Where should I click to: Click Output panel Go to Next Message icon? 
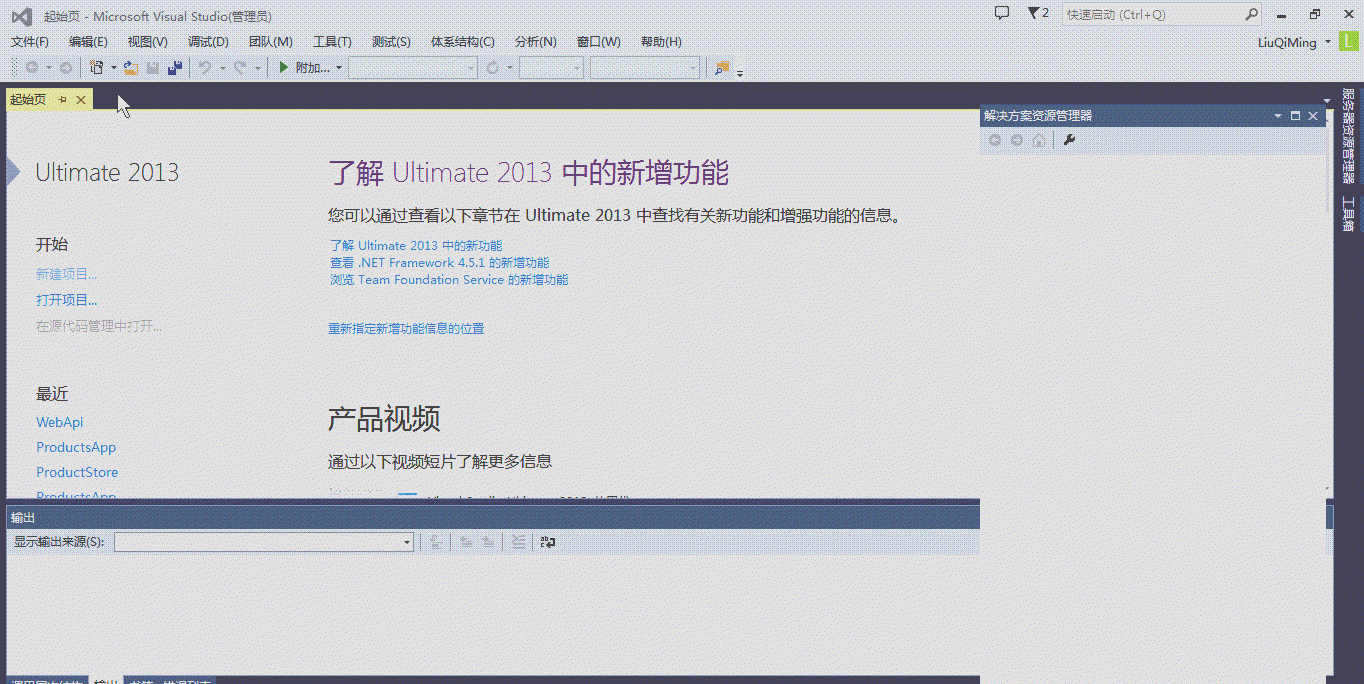(488, 542)
